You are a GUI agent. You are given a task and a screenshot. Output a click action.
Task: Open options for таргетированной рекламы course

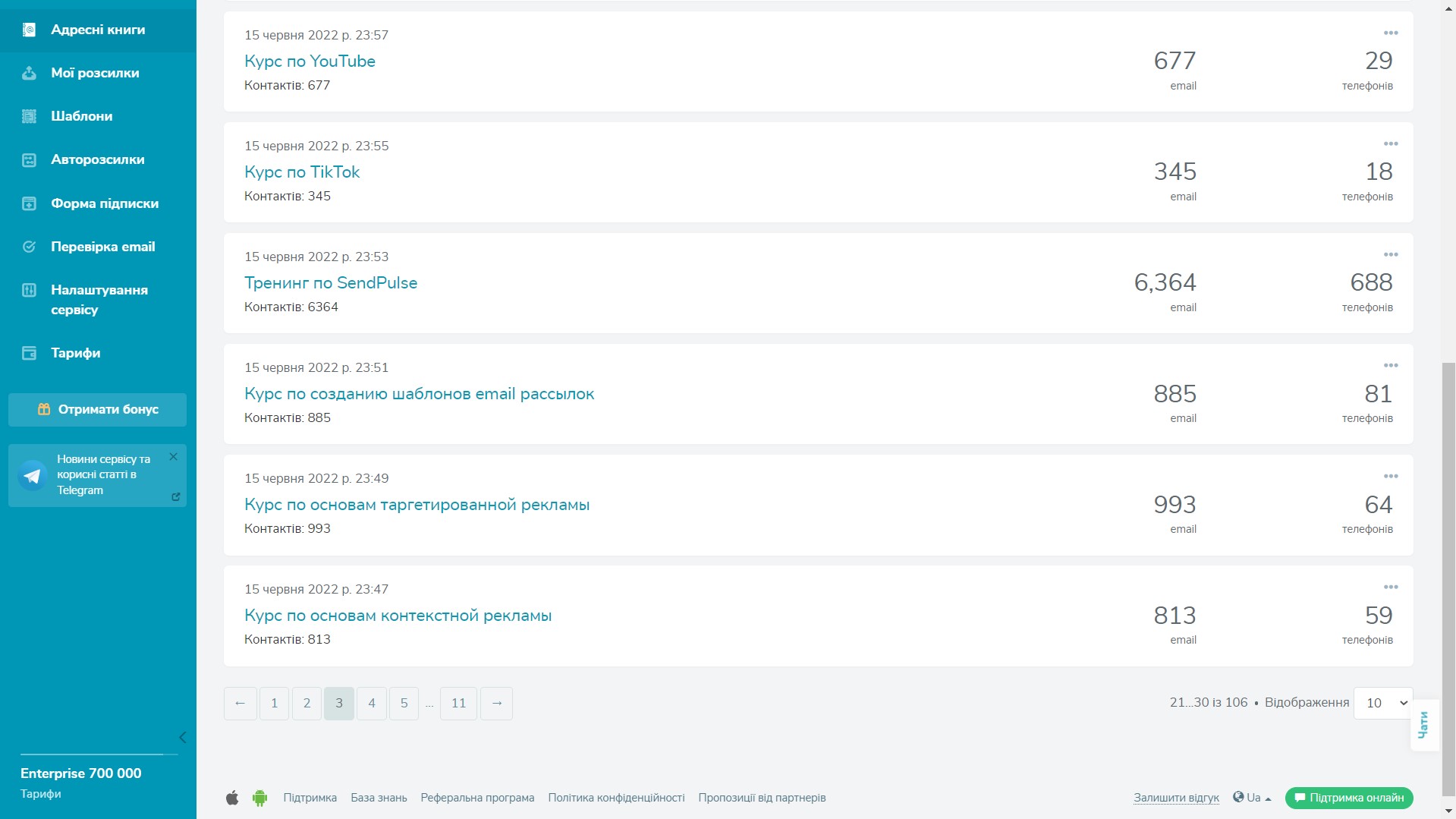pyautogui.click(x=1390, y=476)
